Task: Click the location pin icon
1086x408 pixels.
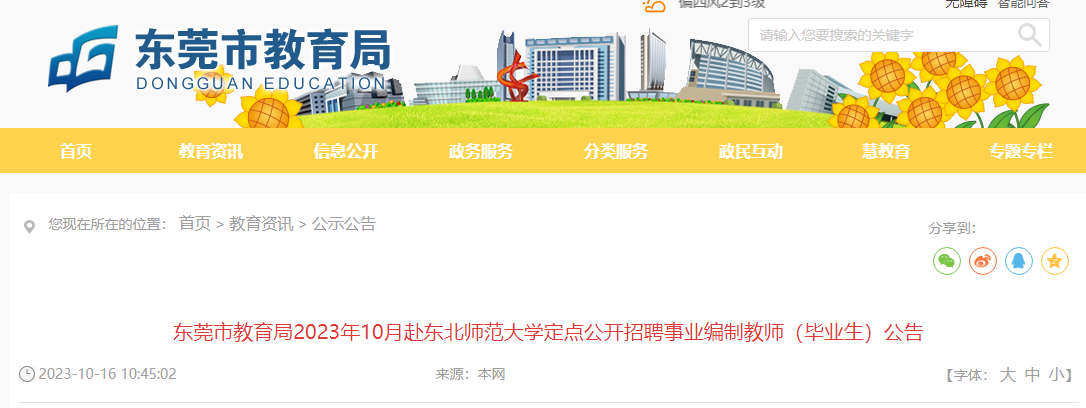Action: (x=29, y=227)
